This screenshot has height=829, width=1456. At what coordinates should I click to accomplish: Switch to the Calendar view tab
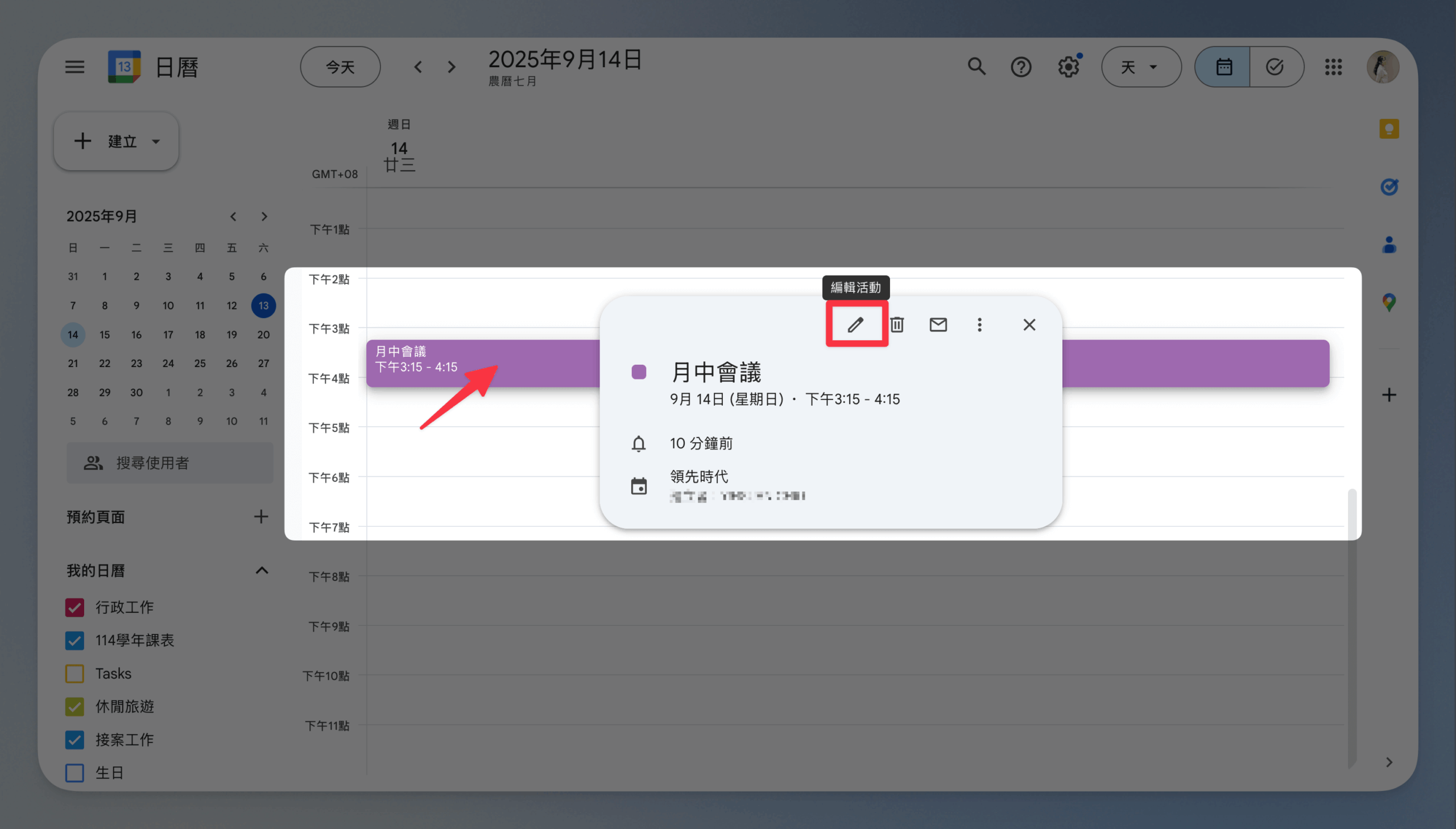1223,67
